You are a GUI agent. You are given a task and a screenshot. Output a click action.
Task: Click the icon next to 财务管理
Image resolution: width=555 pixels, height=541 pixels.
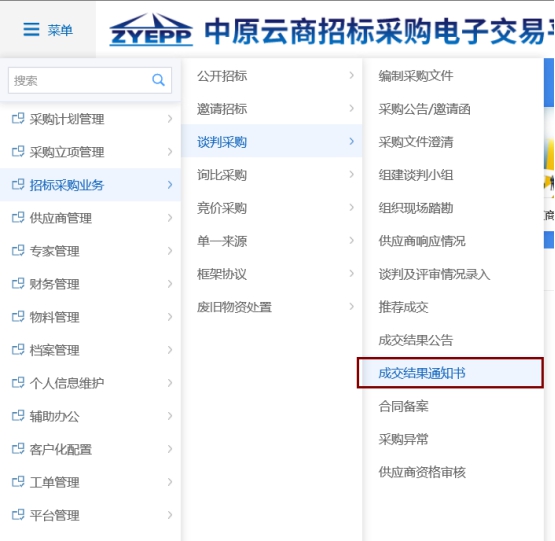18,283
